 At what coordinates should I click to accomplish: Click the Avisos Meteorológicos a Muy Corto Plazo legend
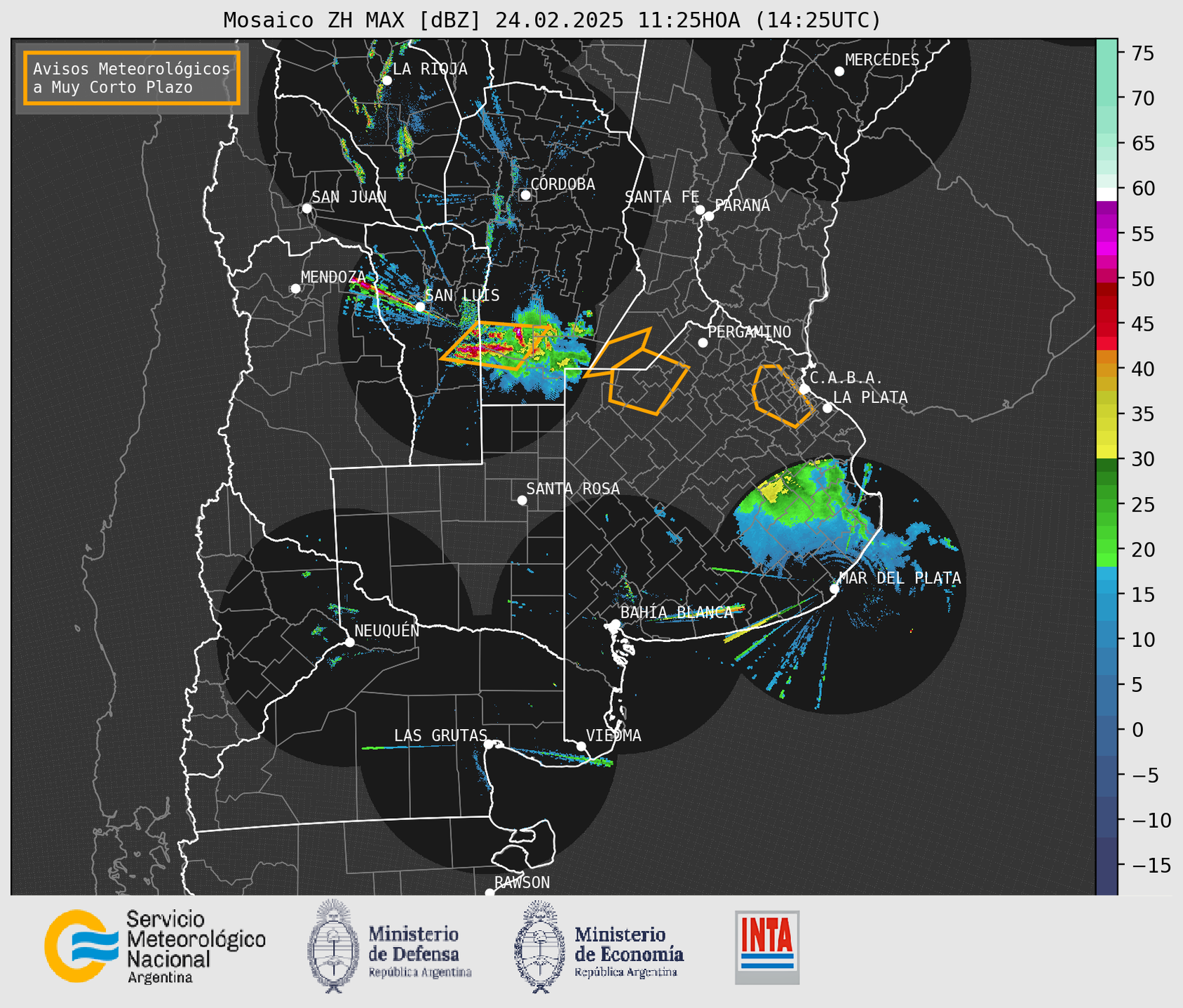click(132, 78)
